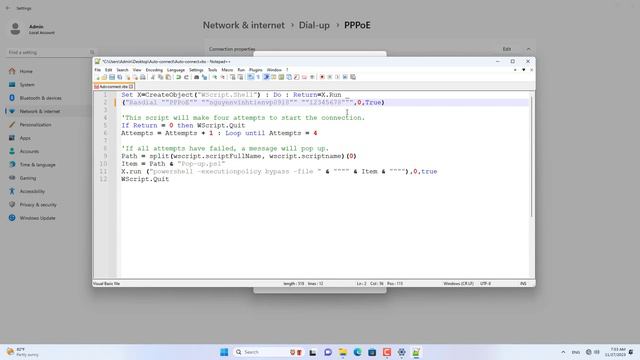Click the Zoom In toolbar icon
Viewport: 640px width, 360px height.
(215, 77)
